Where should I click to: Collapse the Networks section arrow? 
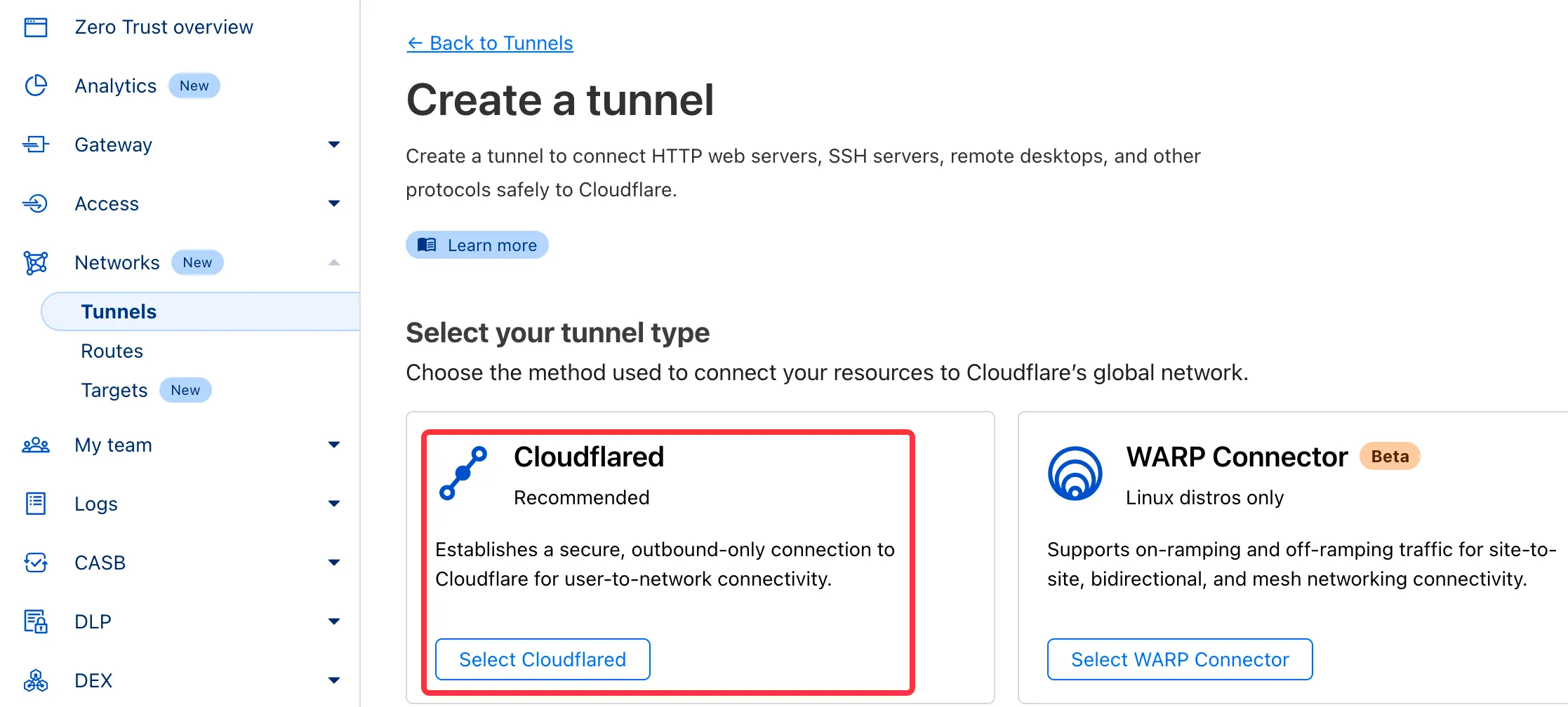click(334, 262)
